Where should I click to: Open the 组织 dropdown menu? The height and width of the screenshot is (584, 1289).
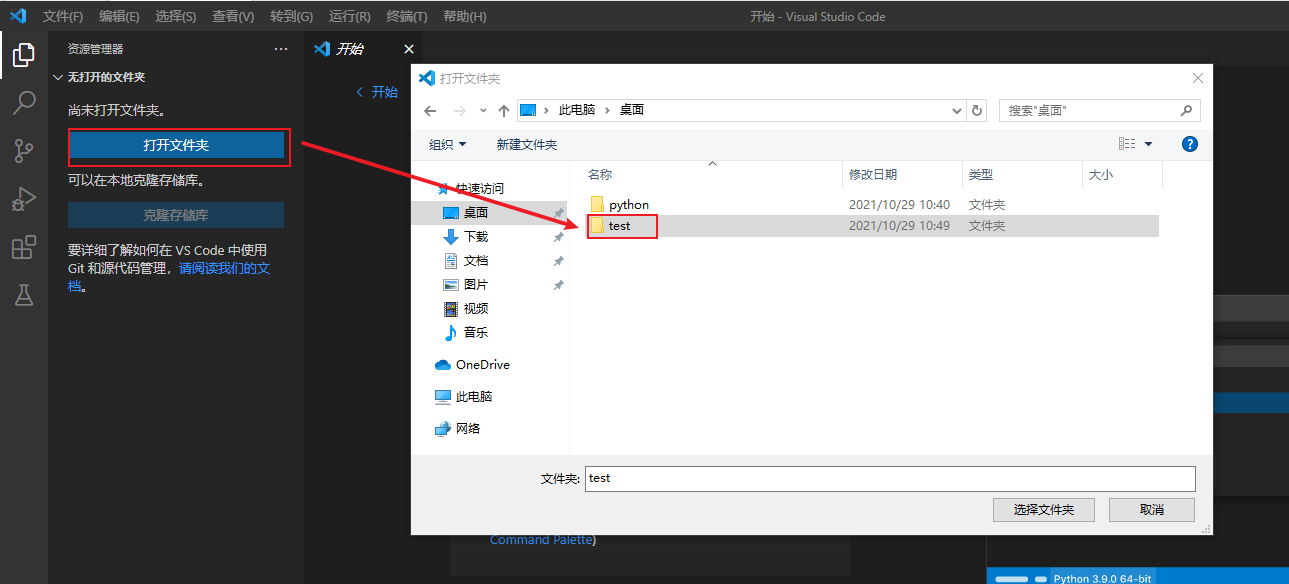point(447,144)
